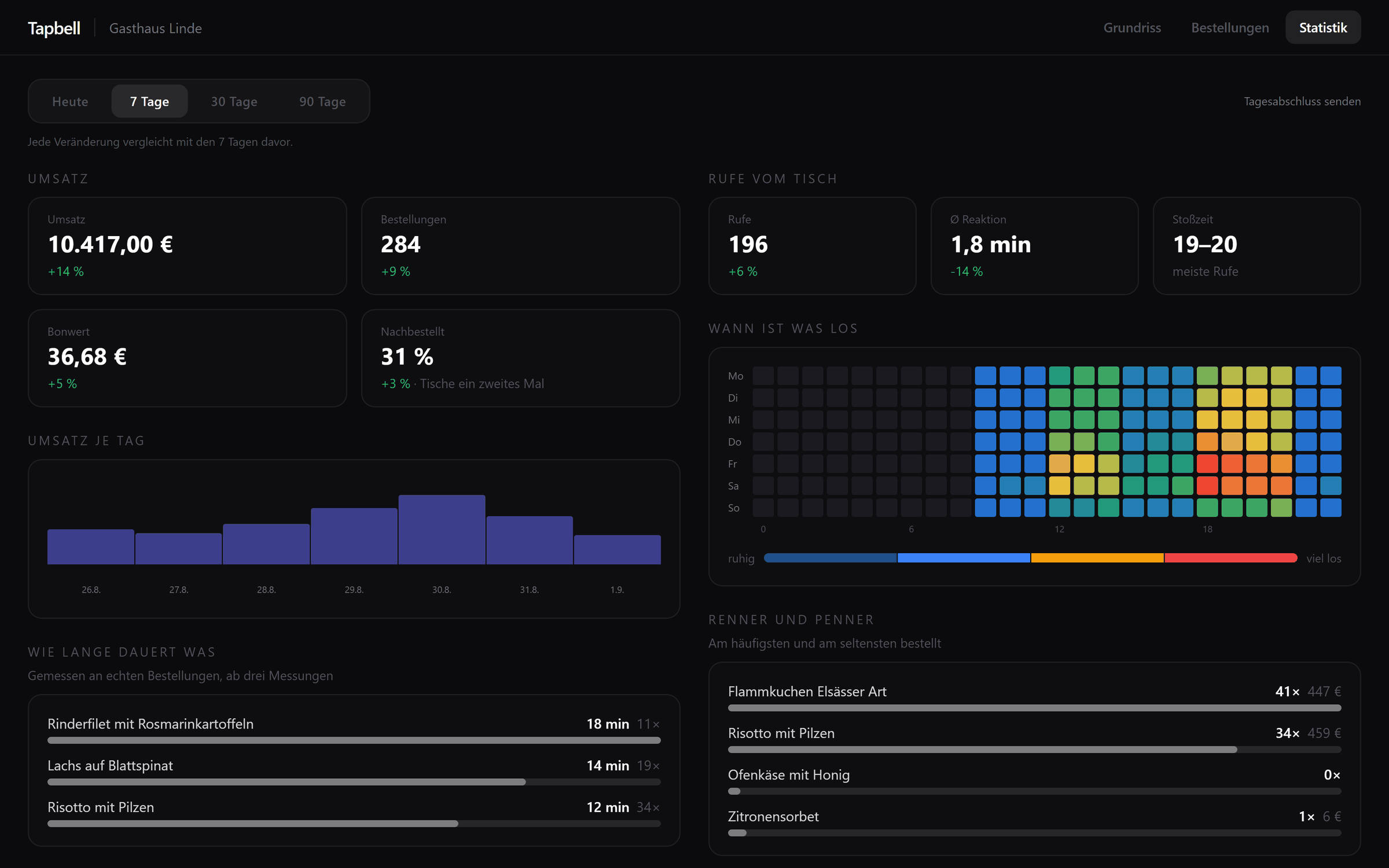Click the Monday 0:00 heatmap cell

coord(763,376)
